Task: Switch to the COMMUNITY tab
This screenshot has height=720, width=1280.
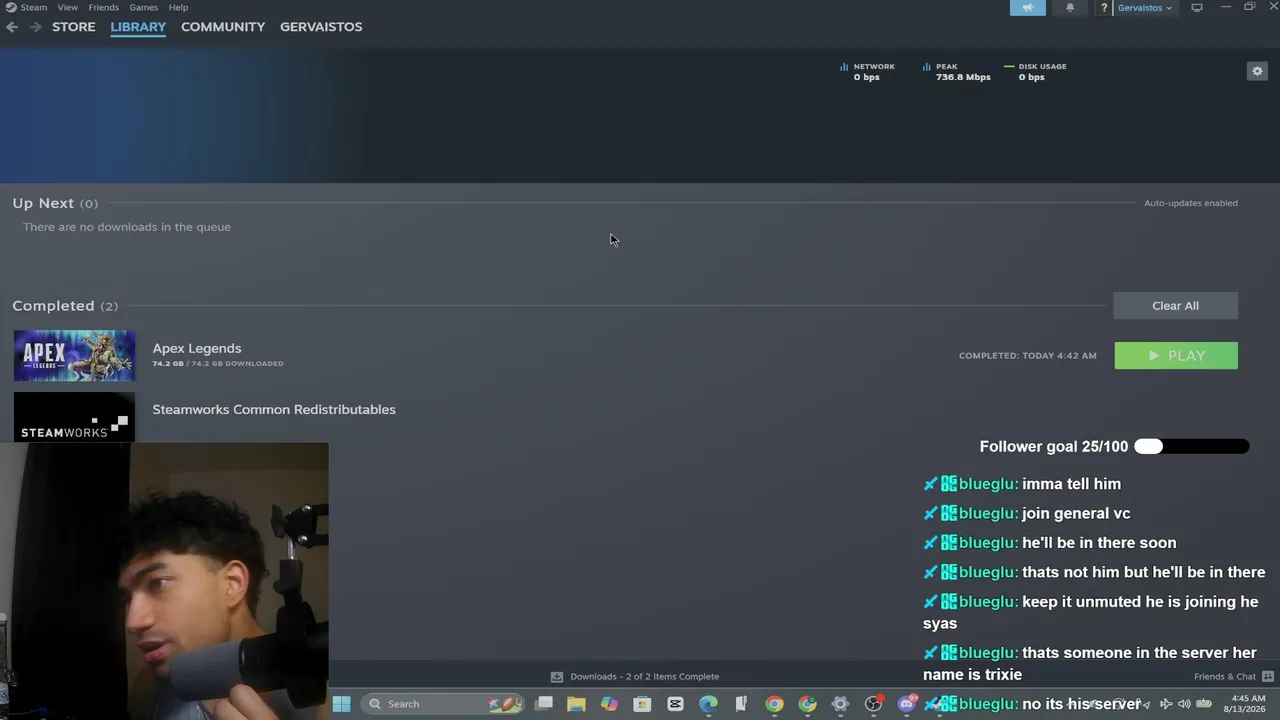Action: pos(223,27)
